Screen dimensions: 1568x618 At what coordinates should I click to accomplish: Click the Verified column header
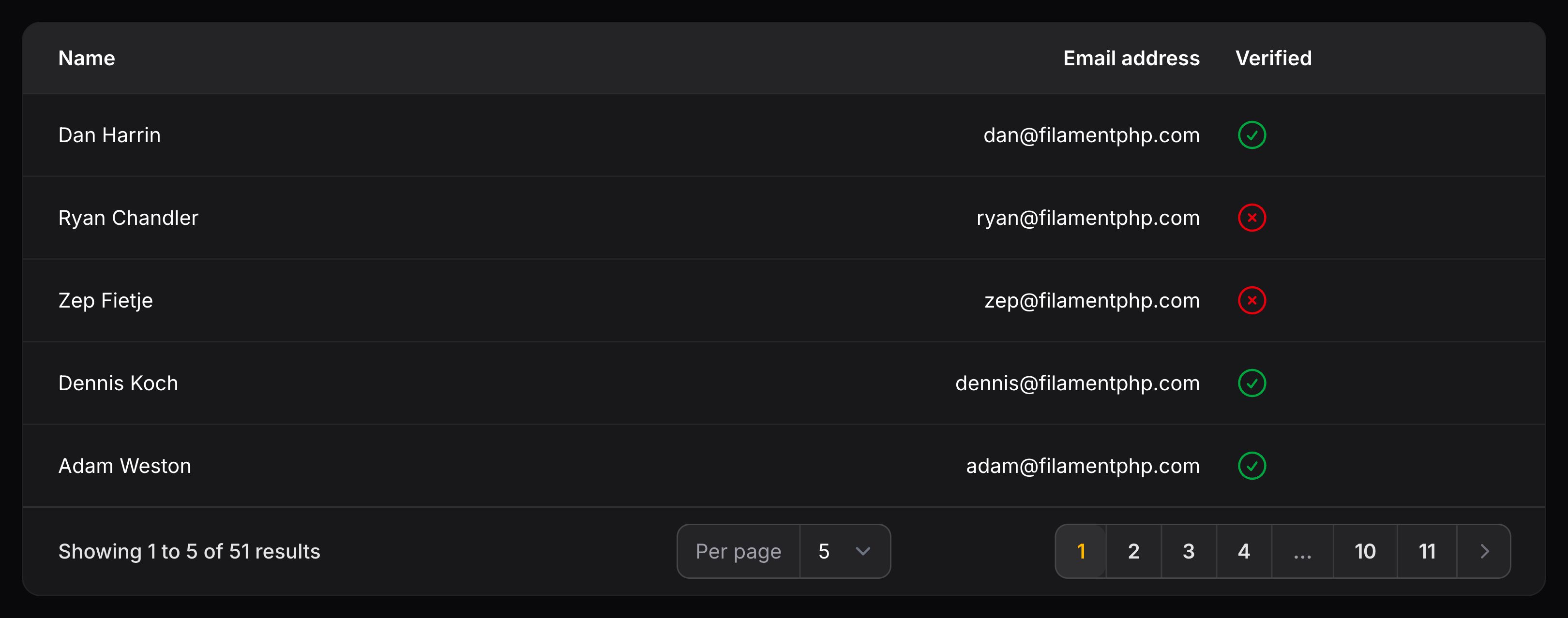tap(1273, 59)
